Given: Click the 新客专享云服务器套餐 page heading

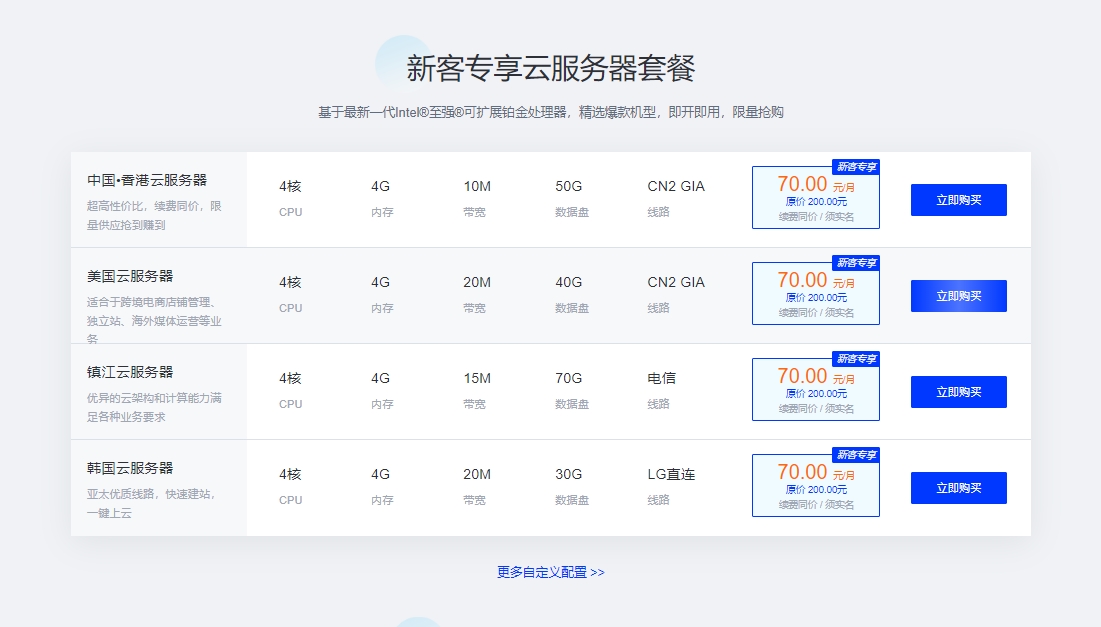Looking at the screenshot, I should [x=550, y=68].
